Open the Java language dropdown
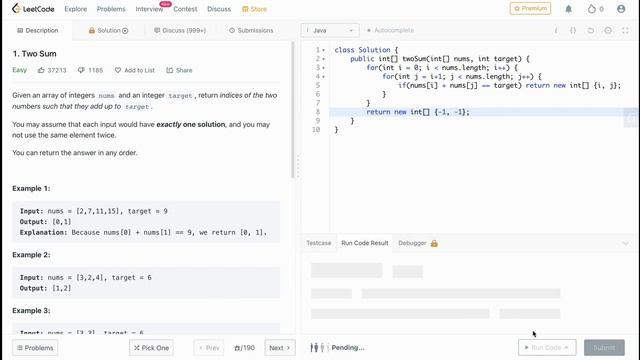This screenshot has height=360, width=640. coord(330,30)
